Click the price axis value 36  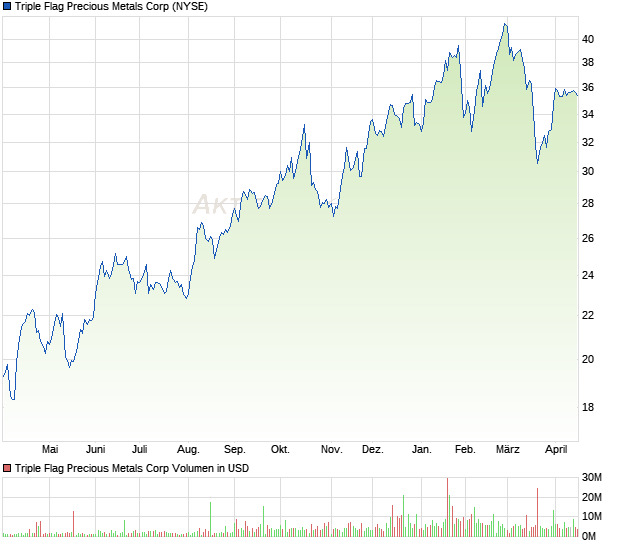coord(588,87)
